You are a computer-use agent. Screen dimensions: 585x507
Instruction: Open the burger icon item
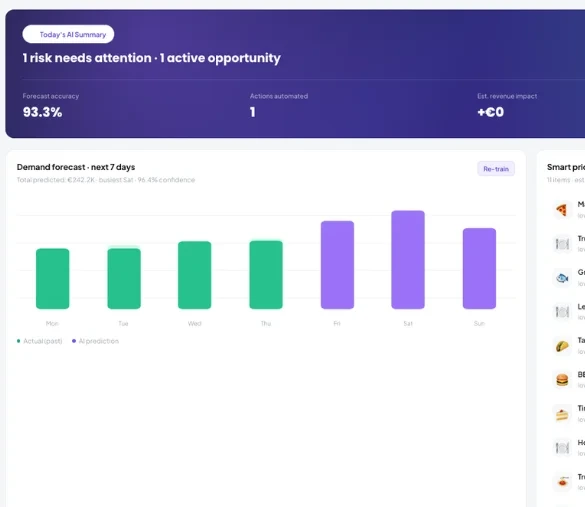point(562,380)
